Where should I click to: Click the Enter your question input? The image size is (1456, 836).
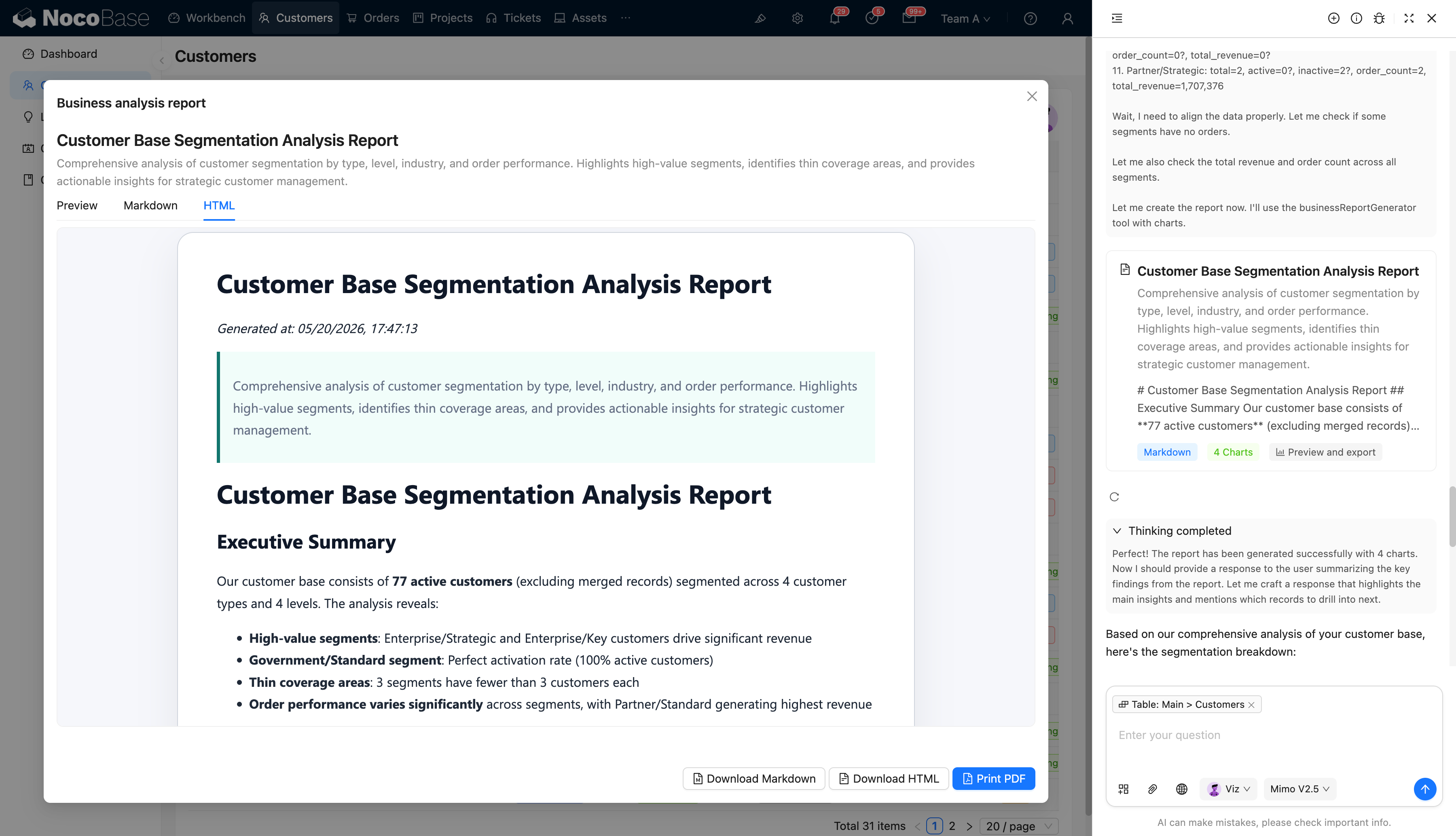[x=1274, y=735]
